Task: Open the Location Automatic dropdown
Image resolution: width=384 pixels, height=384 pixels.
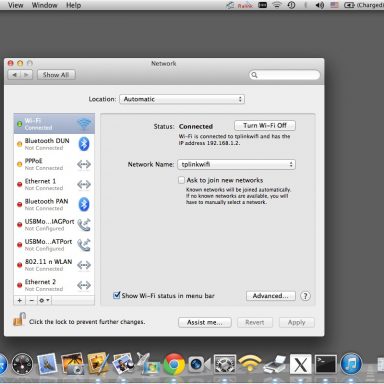Action: [182, 99]
